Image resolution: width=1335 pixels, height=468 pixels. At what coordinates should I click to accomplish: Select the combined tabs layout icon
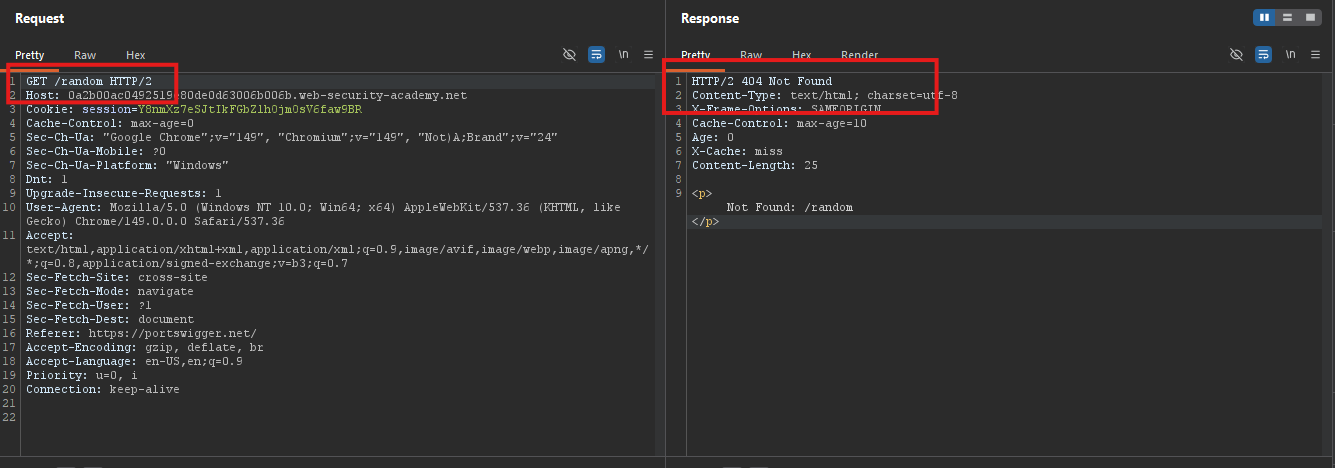pyautogui.click(x=1310, y=17)
